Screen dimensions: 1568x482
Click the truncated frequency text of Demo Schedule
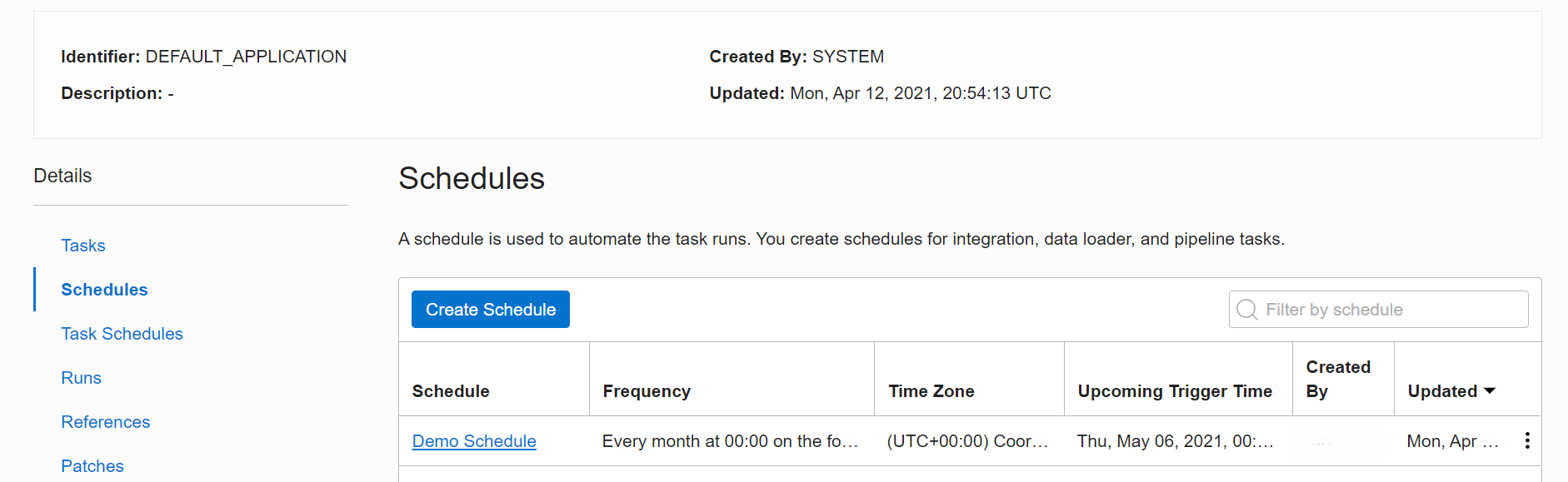coord(730,441)
